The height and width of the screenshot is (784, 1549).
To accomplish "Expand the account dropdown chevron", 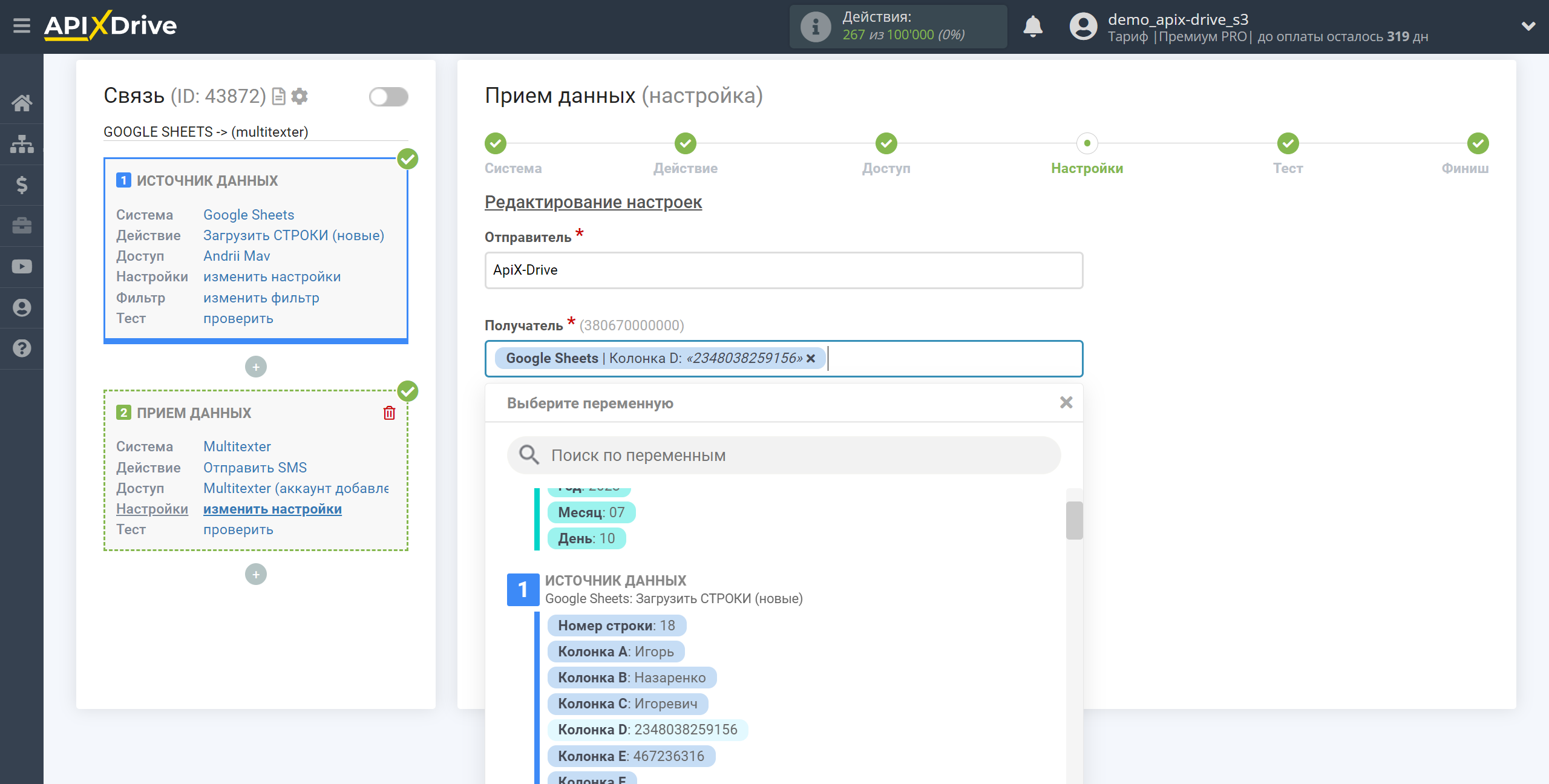I will [x=1528, y=27].
